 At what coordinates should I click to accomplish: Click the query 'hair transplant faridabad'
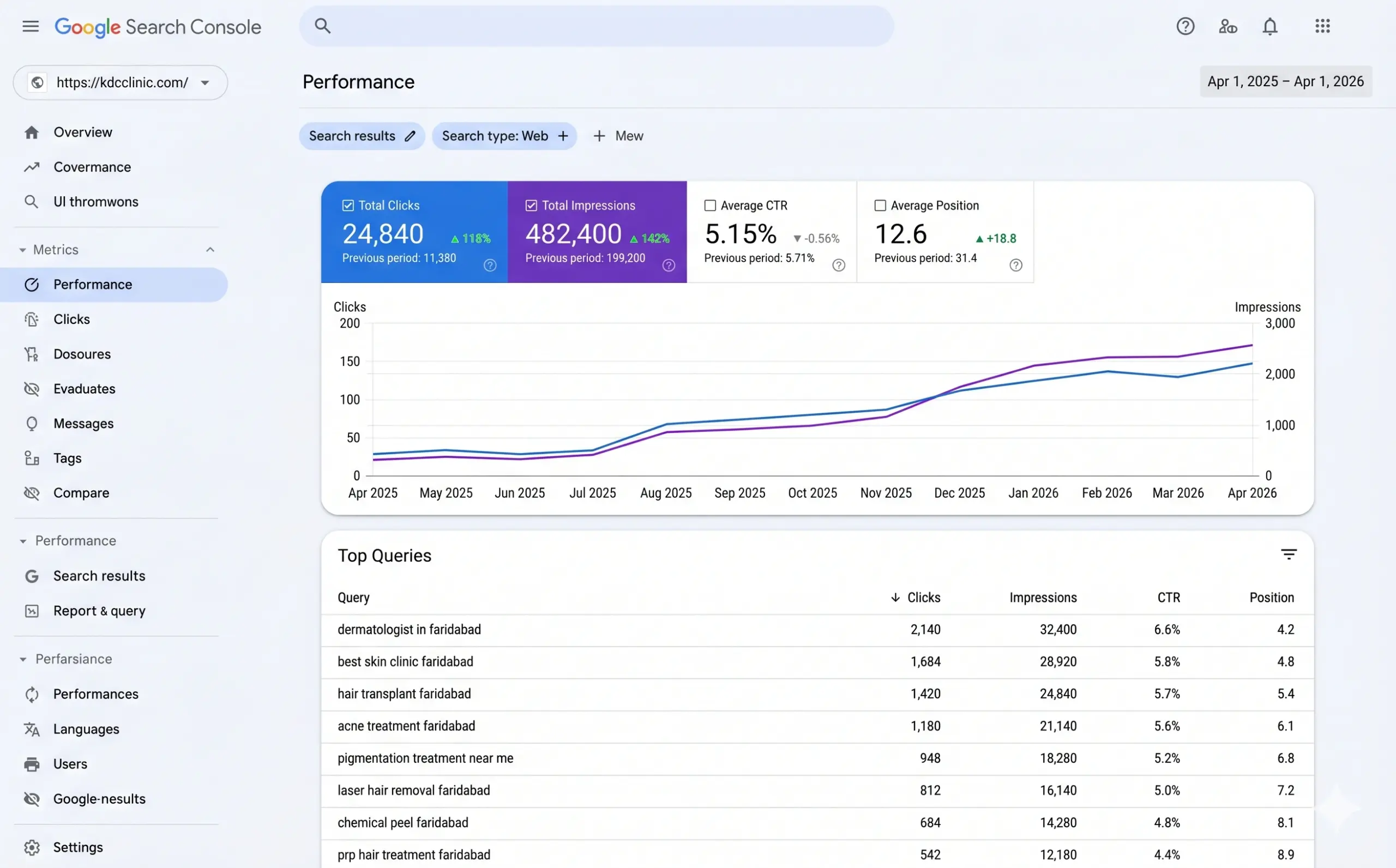[404, 694]
